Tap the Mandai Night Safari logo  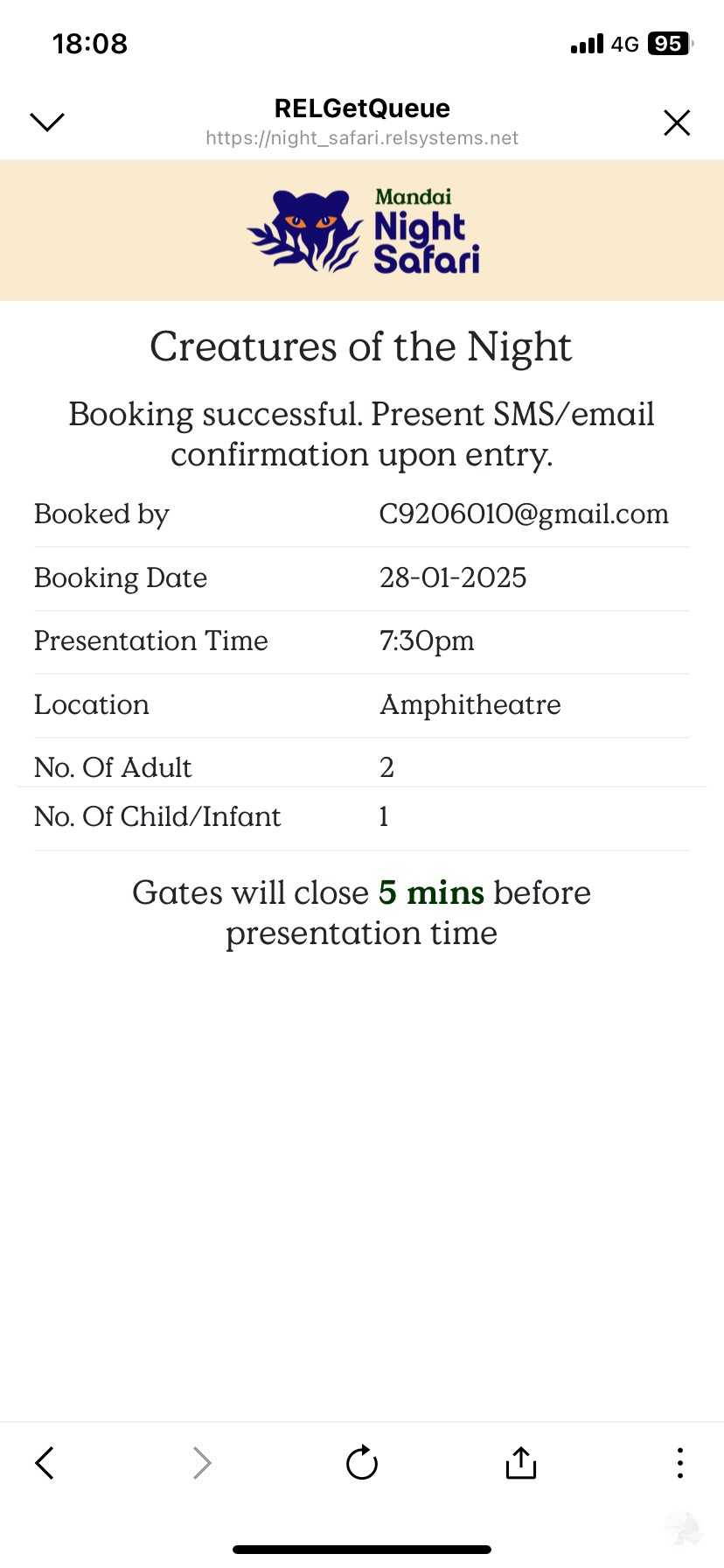(x=362, y=230)
